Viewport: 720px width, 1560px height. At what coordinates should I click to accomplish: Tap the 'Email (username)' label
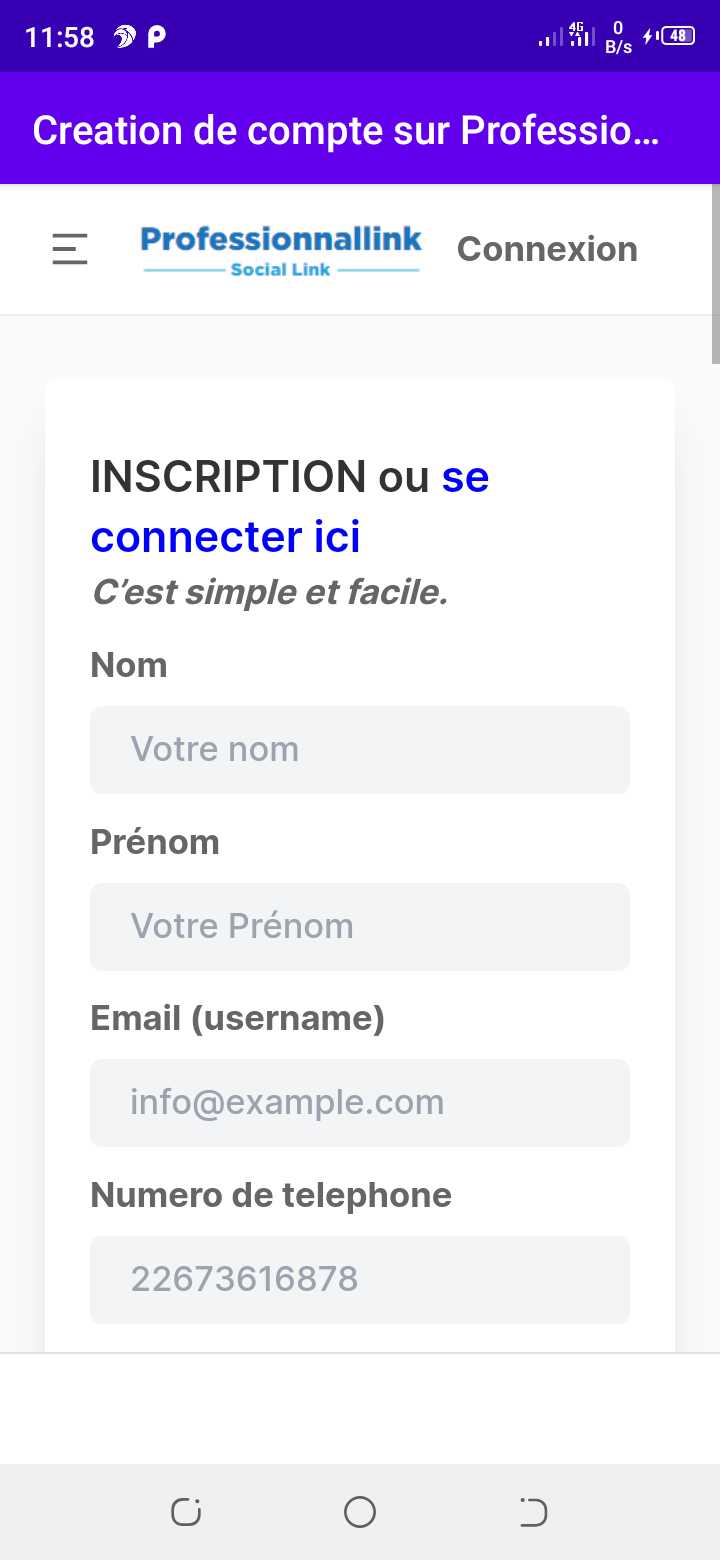pos(238,1019)
